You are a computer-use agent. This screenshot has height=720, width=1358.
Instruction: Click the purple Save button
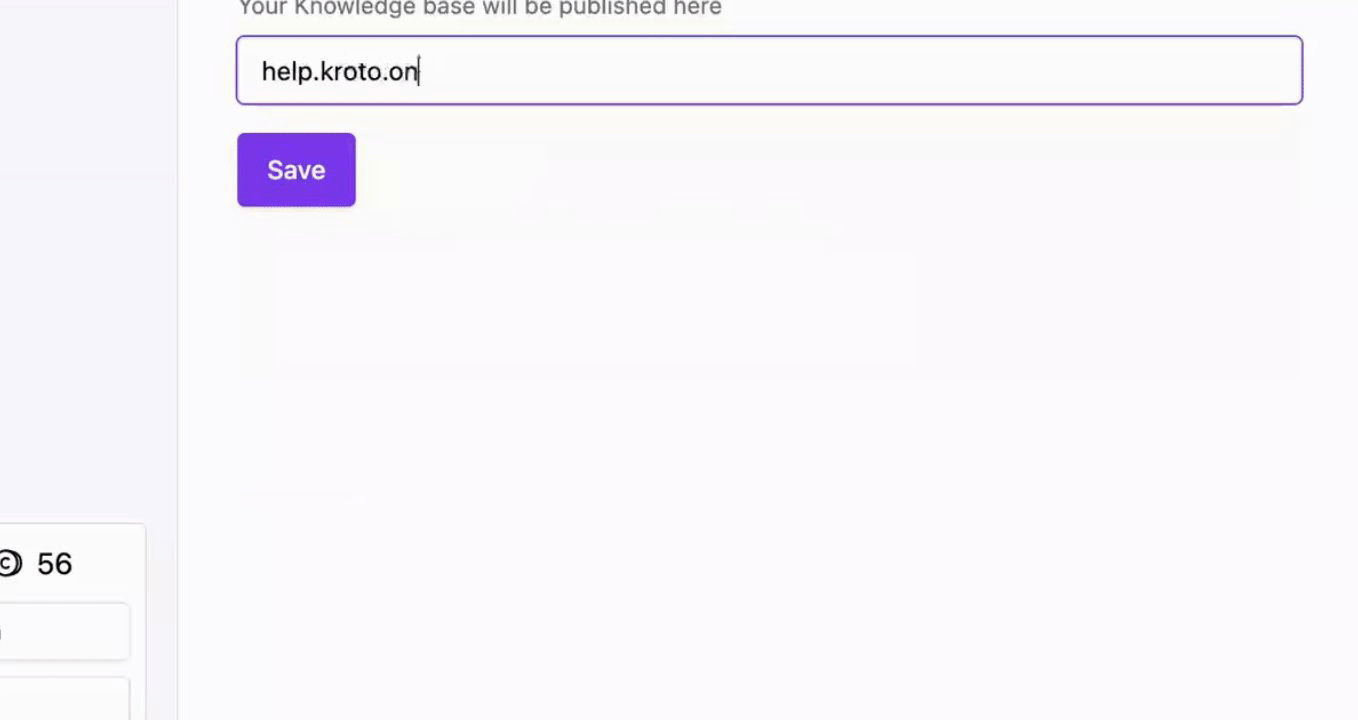click(x=296, y=170)
